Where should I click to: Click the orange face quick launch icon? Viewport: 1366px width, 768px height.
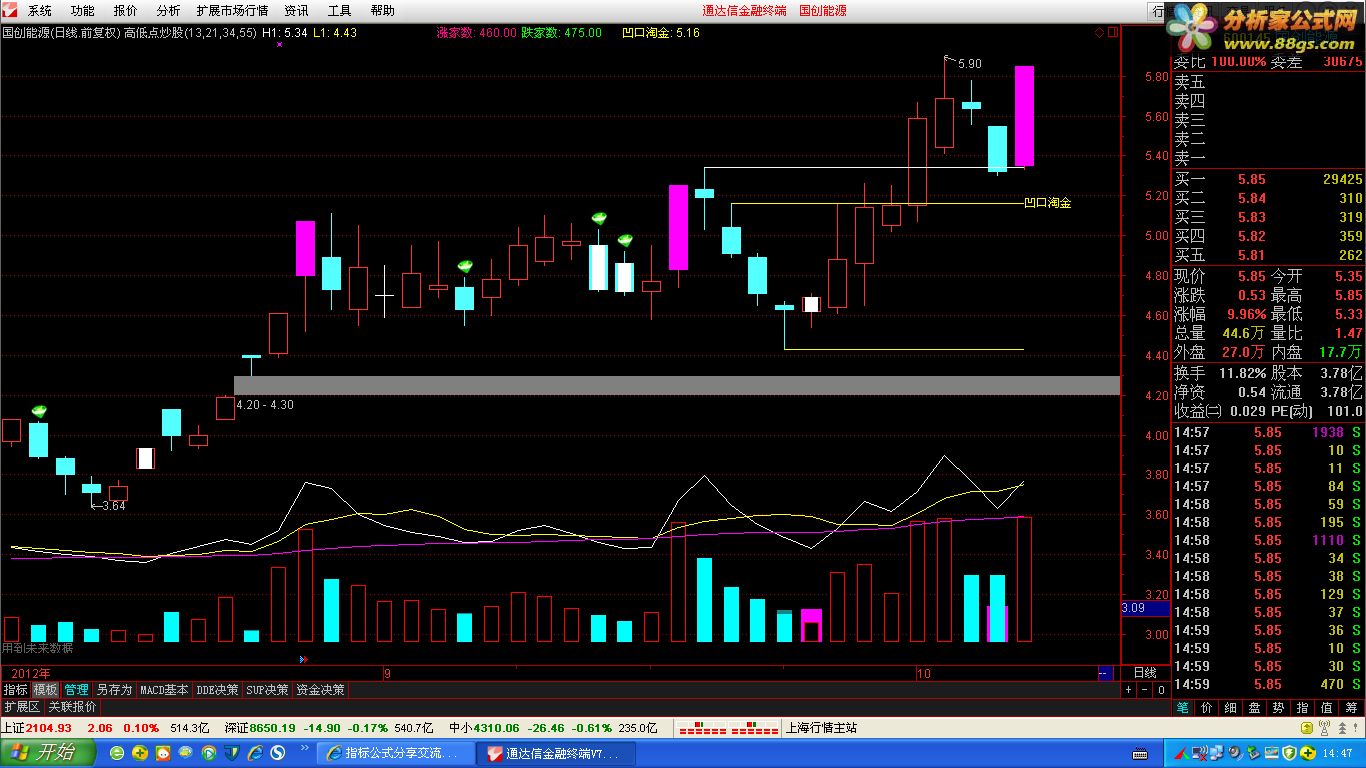[163, 753]
